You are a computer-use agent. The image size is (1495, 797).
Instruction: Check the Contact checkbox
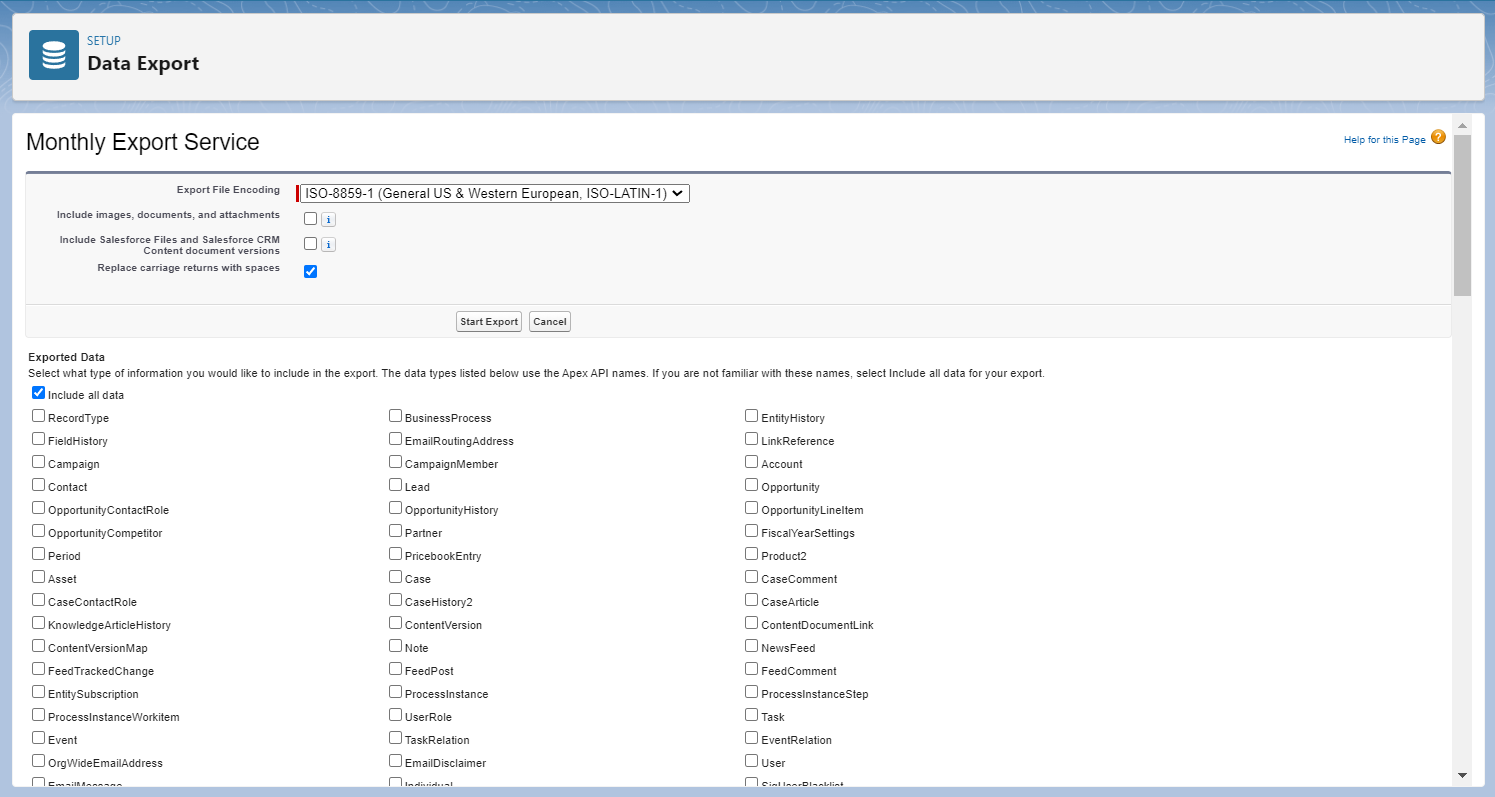(x=38, y=485)
